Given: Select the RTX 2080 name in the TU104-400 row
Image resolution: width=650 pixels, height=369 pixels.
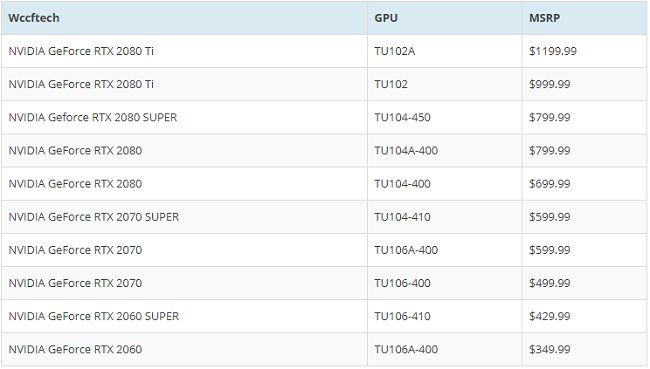Looking at the screenshot, I should tap(75, 184).
